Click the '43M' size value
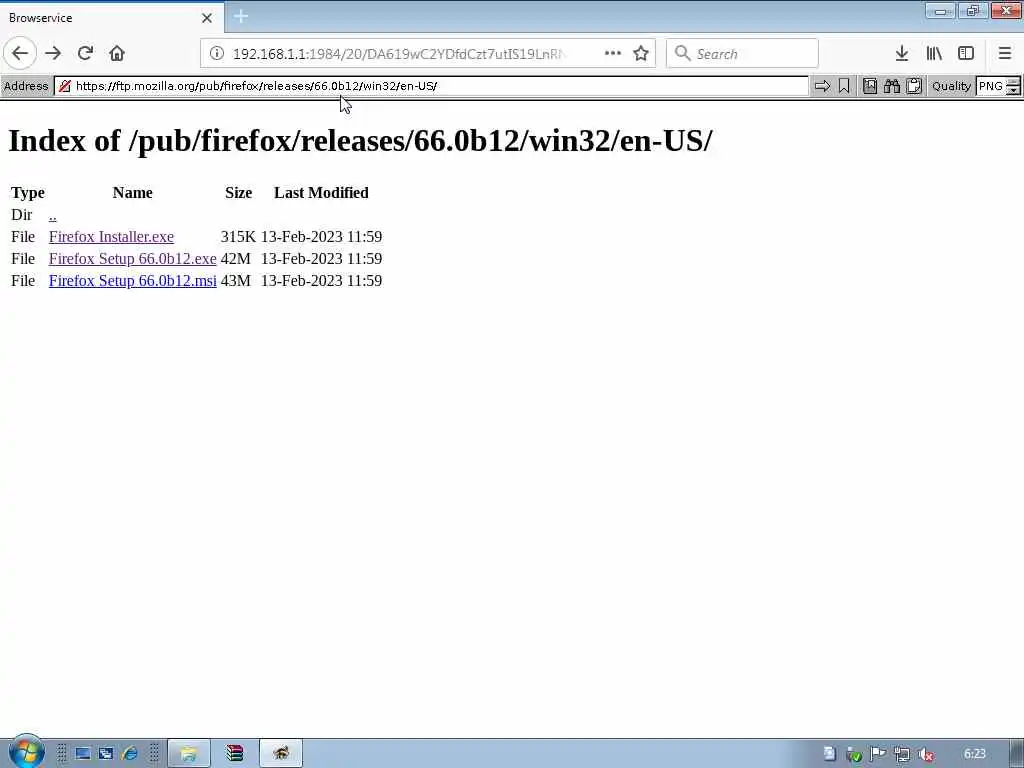The height and width of the screenshot is (768, 1024). click(x=236, y=281)
